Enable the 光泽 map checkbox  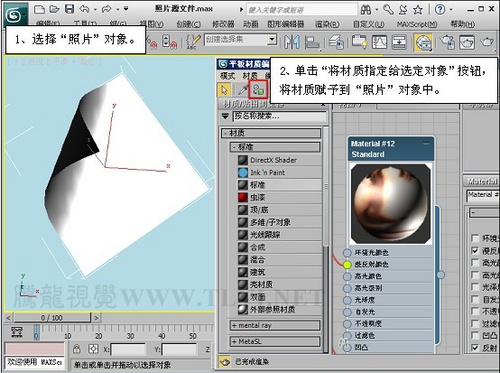click(475, 287)
